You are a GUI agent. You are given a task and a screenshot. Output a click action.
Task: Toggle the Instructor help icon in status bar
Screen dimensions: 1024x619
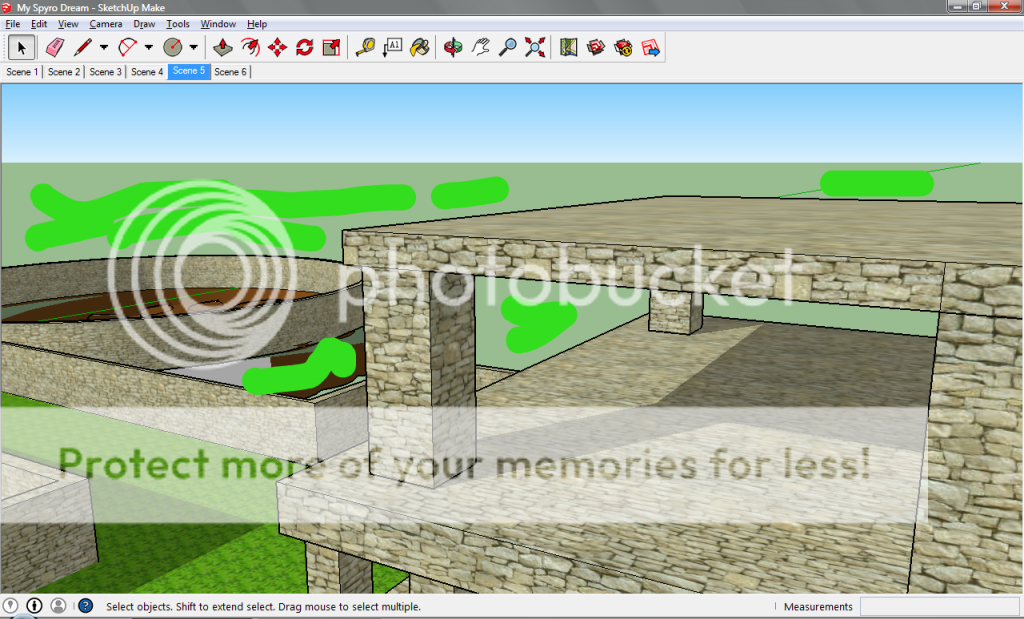pos(85,606)
